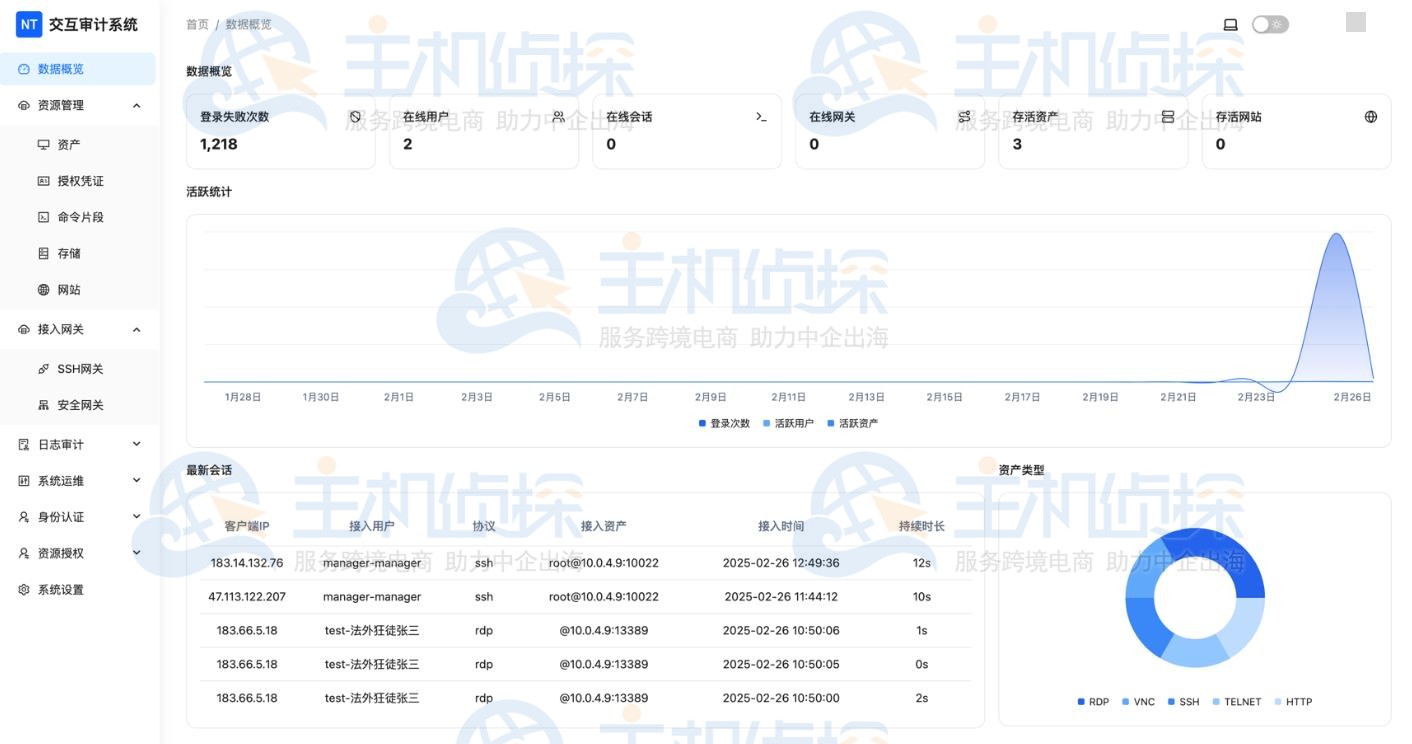Screen dimensions: 1412x744
Task: Click the 接入时间 column header
Action: pyautogui.click(x=781, y=526)
